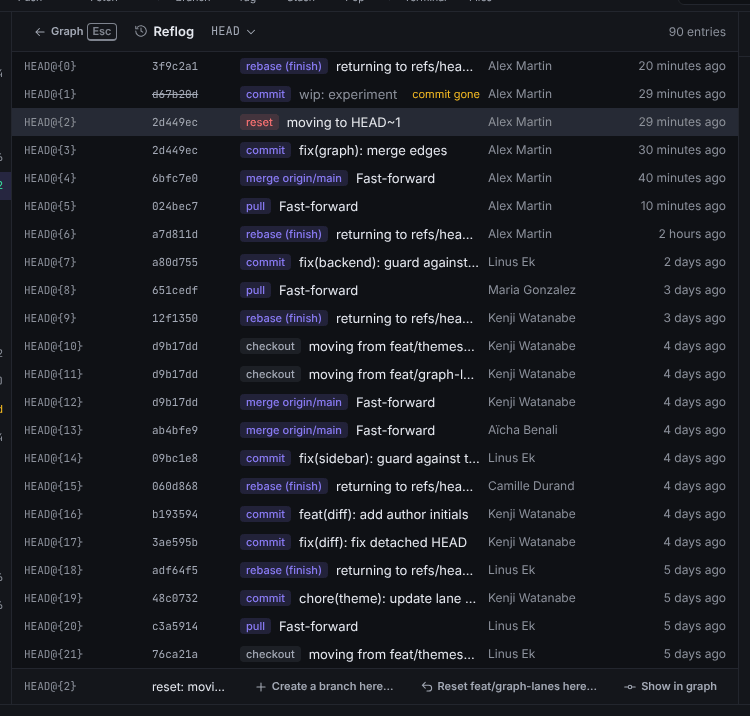This screenshot has height=716, width=750.
Task: Click the Reflog history clock icon
Action: (x=141, y=32)
